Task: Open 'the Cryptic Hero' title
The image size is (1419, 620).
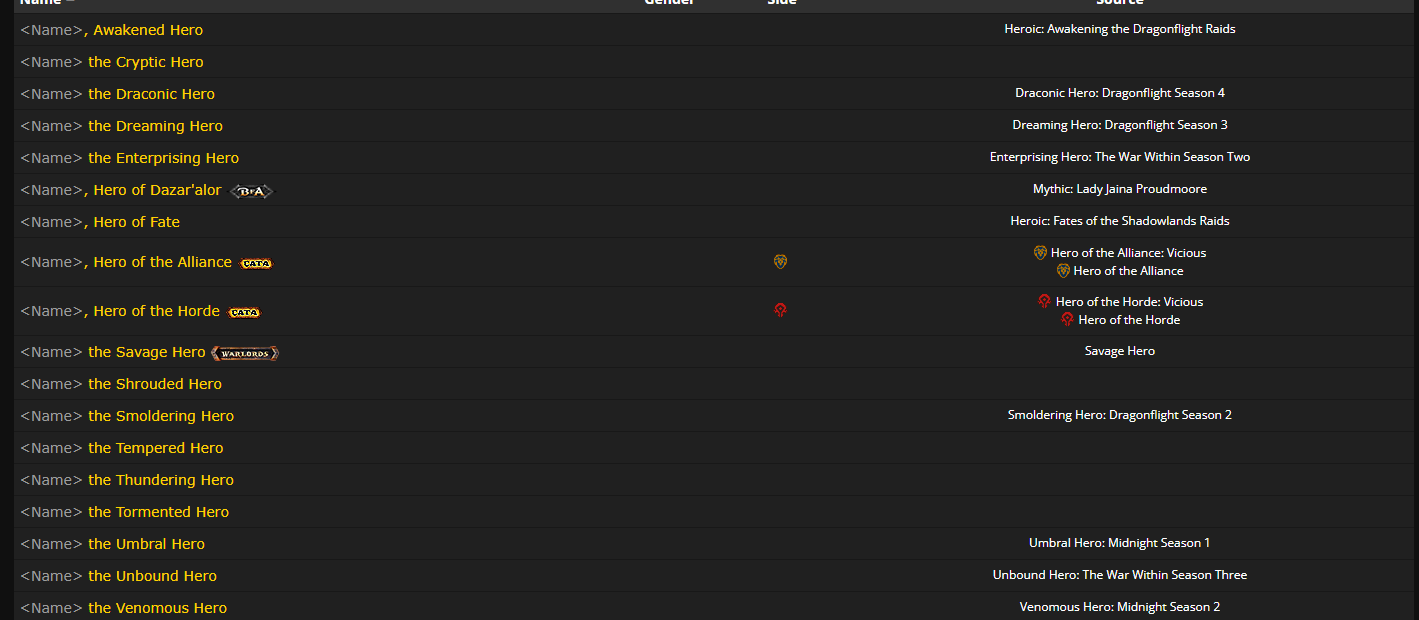Action: (146, 62)
